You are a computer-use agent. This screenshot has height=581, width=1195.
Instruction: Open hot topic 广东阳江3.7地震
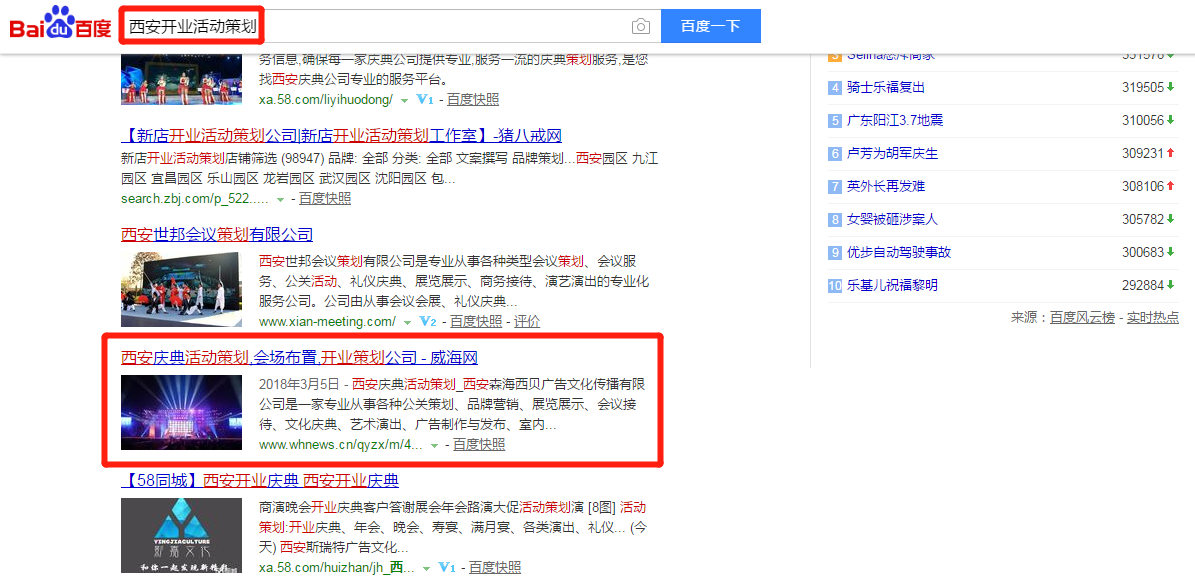point(895,120)
